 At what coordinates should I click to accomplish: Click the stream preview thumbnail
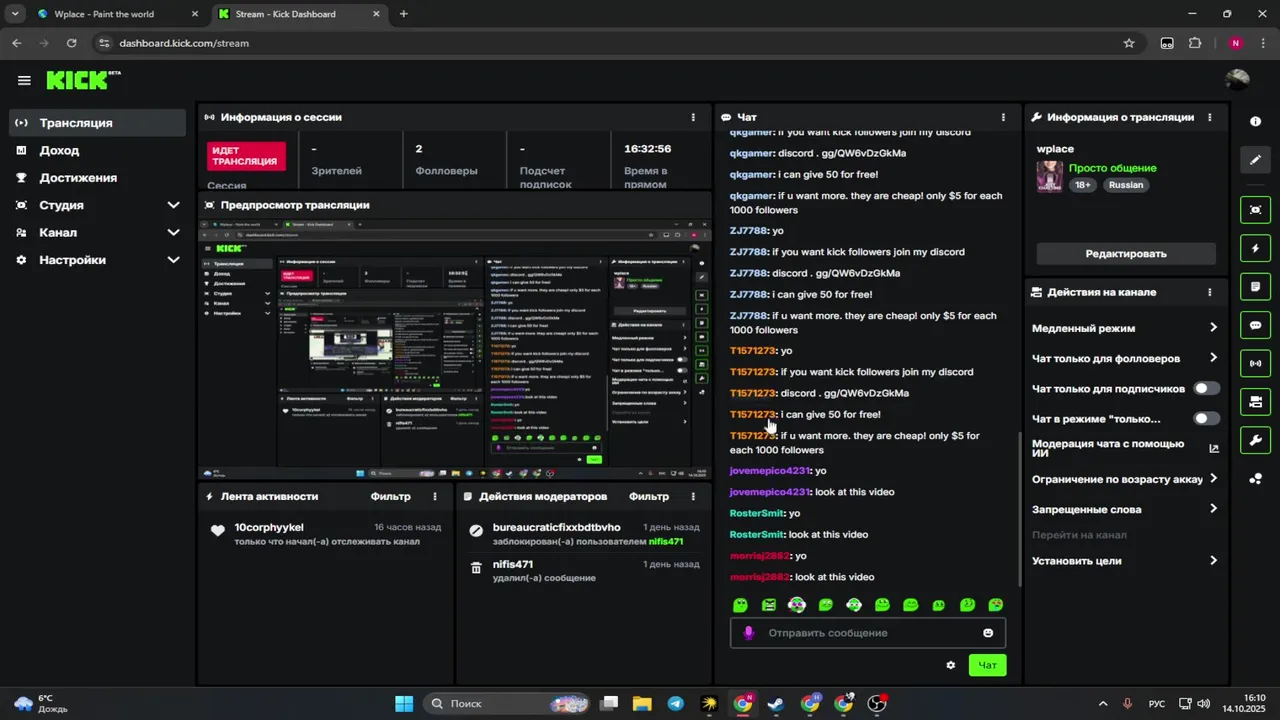(454, 351)
